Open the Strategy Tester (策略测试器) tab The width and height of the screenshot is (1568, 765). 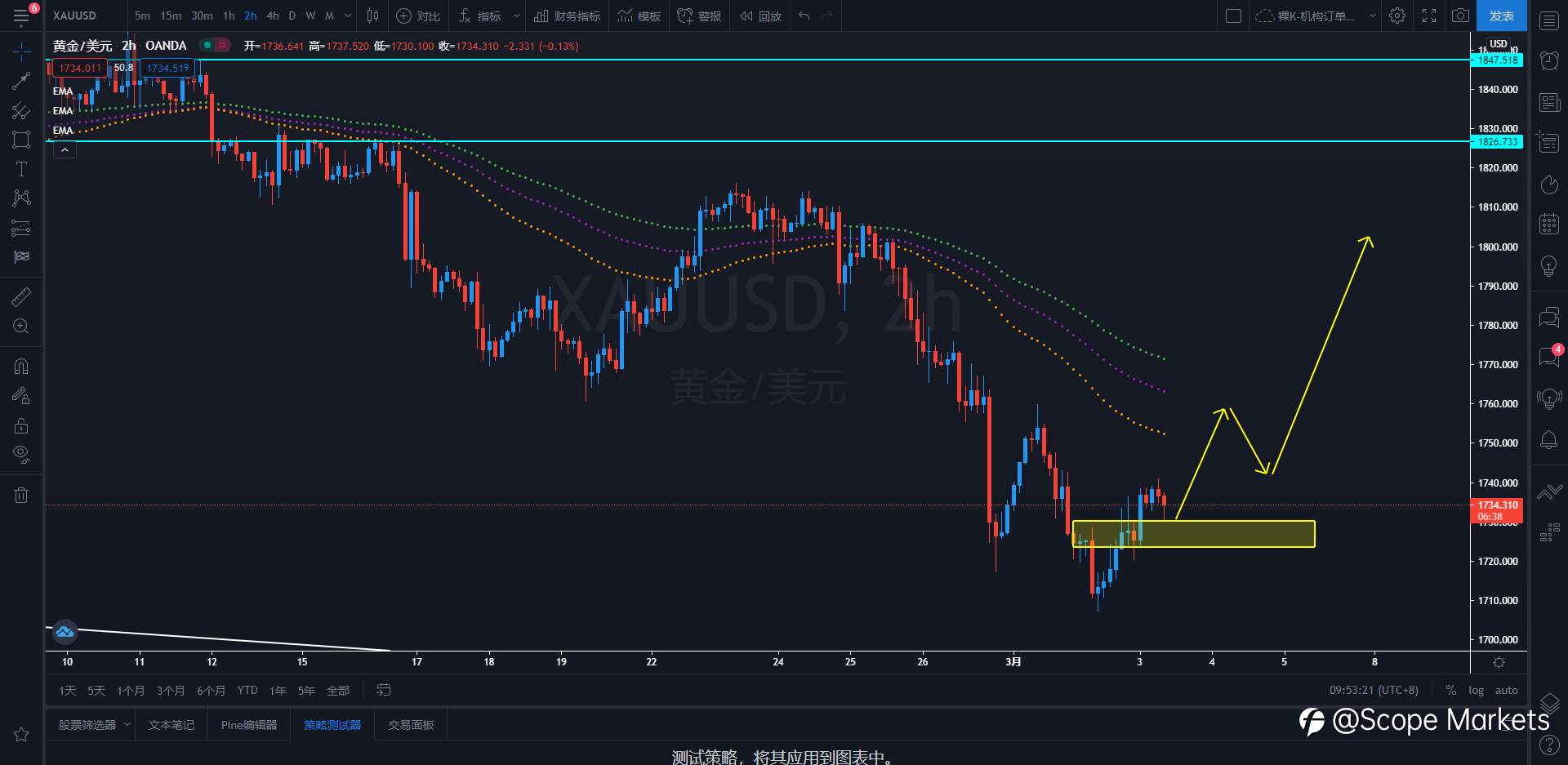332,725
